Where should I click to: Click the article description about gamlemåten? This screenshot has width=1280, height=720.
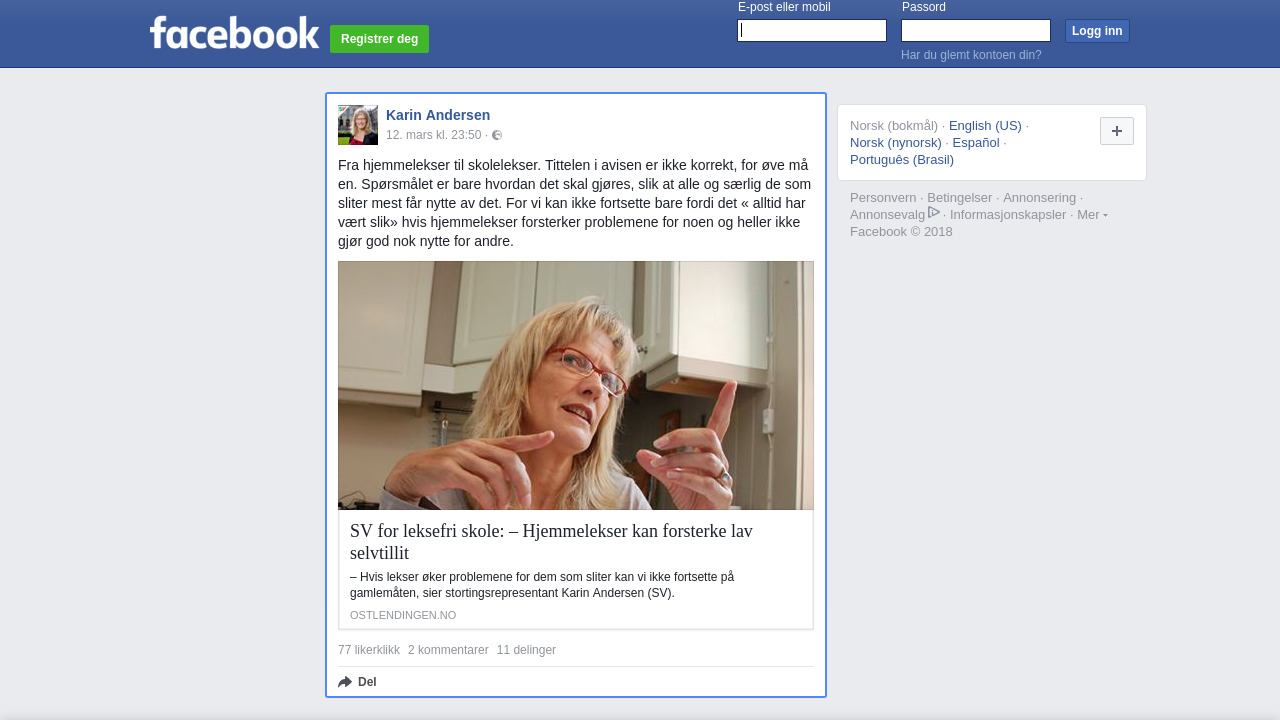[x=542, y=585]
